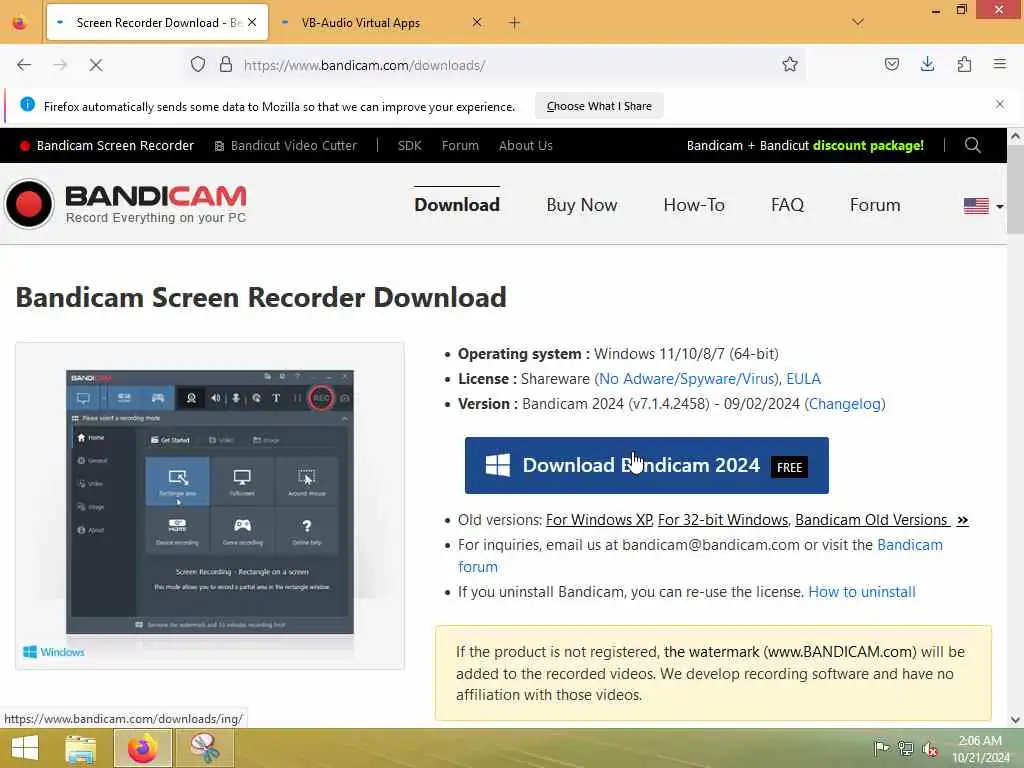Select the Screen Recorder Download tab
Screen dimensions: 1024x768
[157, 23]
